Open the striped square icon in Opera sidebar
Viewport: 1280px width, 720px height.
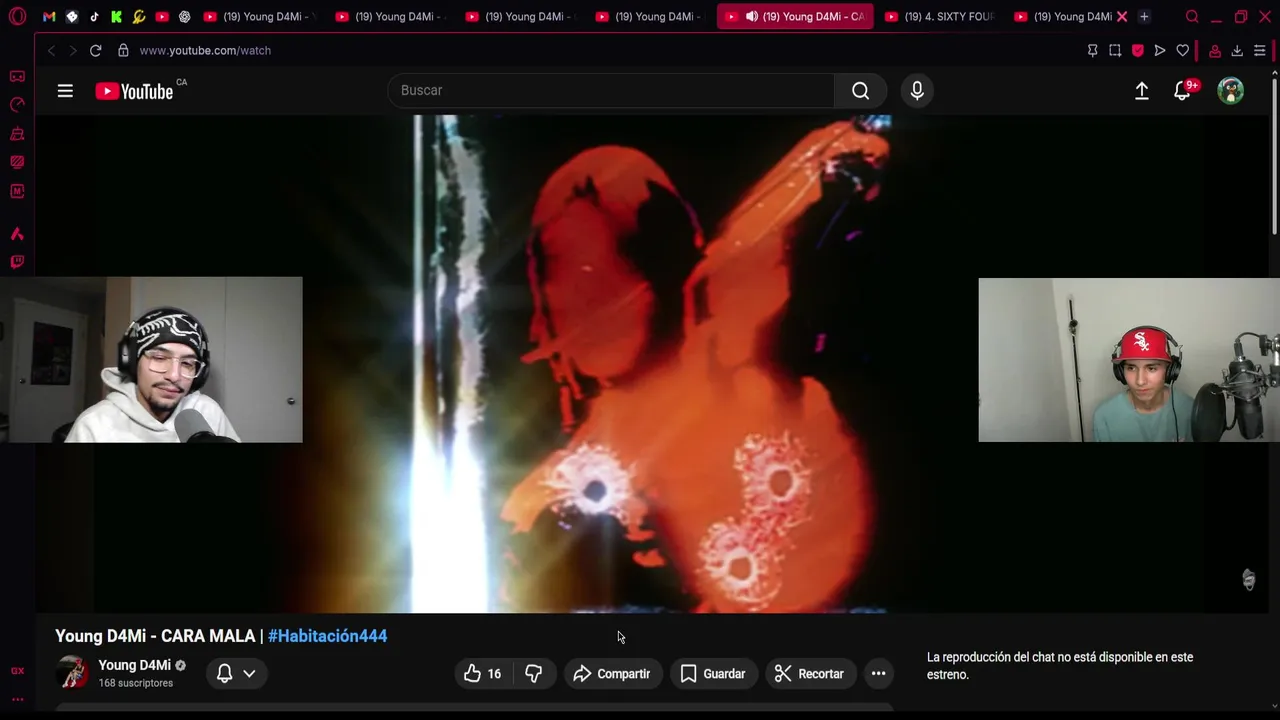coord(17,162)
